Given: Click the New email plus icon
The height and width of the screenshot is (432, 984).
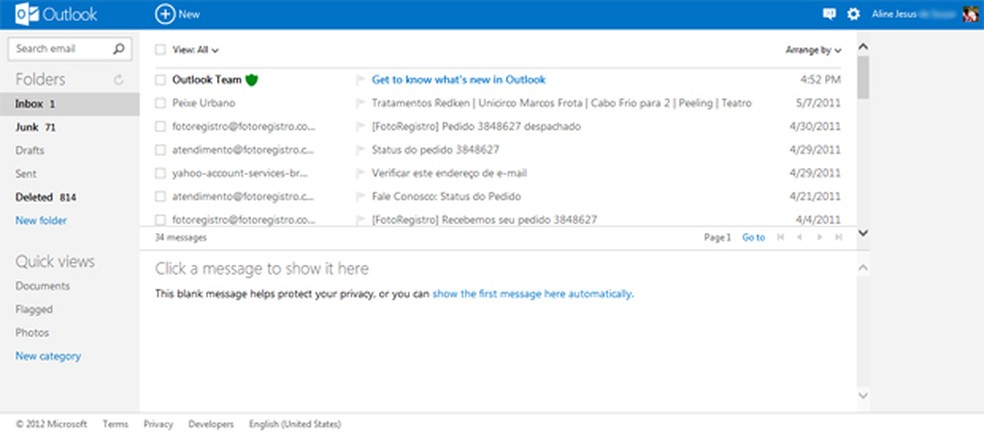Looking at the screenshot, I should coord(165,14).
